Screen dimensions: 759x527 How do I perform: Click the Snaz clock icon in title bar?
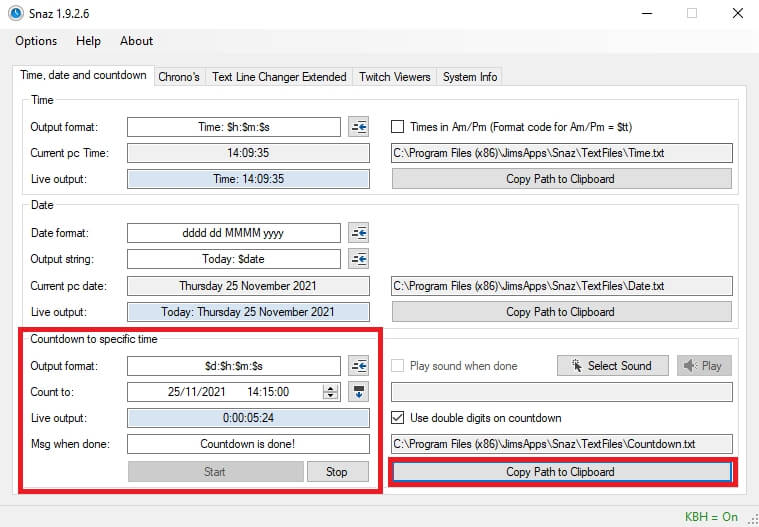[15, 13]
